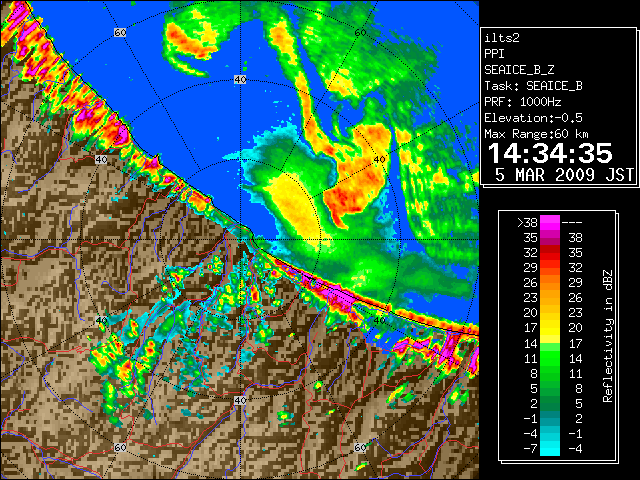Click the Reflectivity in dBZ legend title
The width and height of the screenshot is (640, 480).
(608, 336)
